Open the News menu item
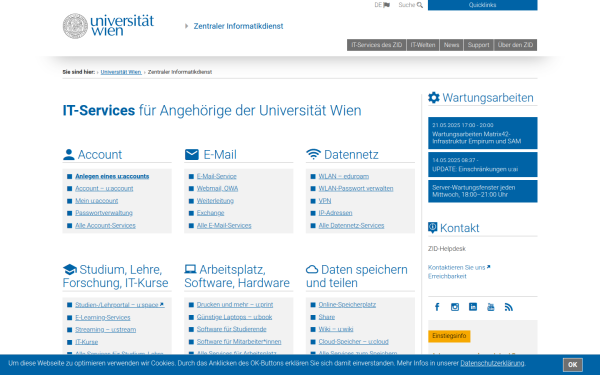This screenshot has height=375, width=600. (452, 45)
